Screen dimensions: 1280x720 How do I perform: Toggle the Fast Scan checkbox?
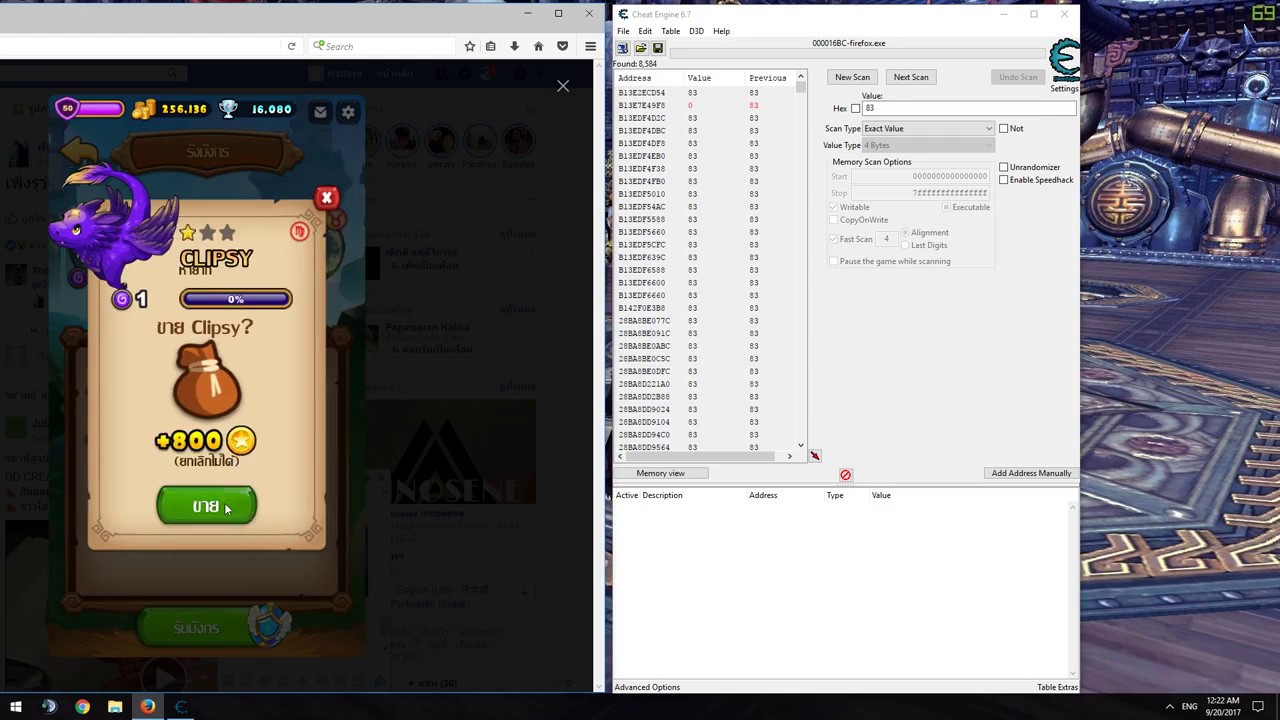(833, 239)
